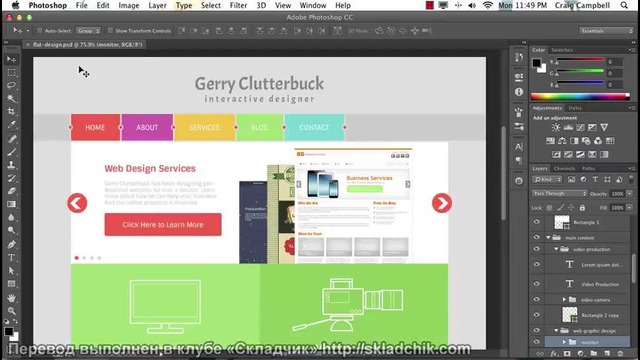This screenshot has height=360, width=640.
Task: Click the CONTACT navigation button
Action: coord(314,127)
